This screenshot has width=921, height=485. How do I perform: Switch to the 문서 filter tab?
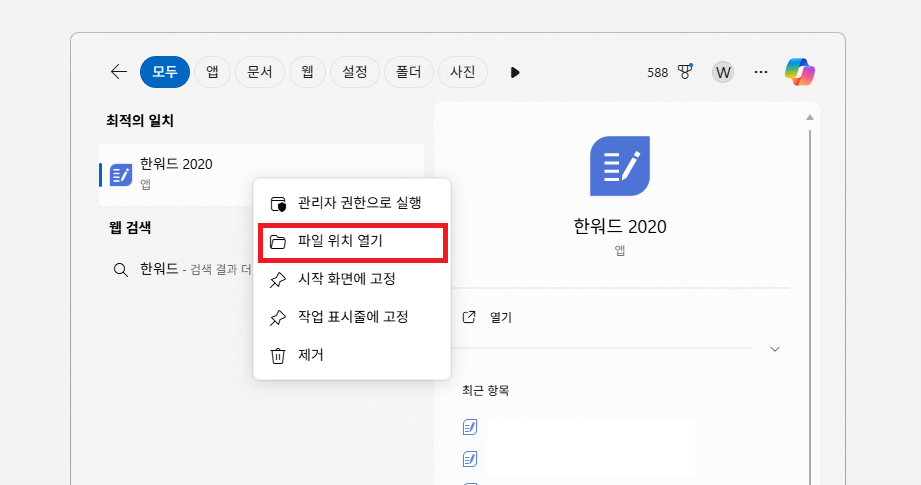(x=260, y=72)
